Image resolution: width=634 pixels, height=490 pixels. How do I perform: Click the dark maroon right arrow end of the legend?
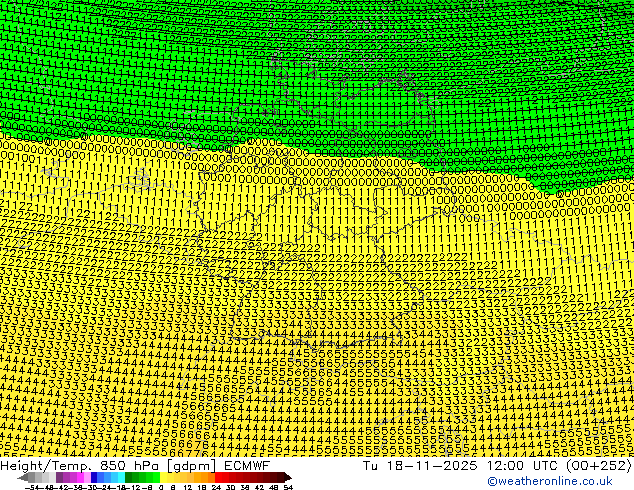[x=288, y=477]
